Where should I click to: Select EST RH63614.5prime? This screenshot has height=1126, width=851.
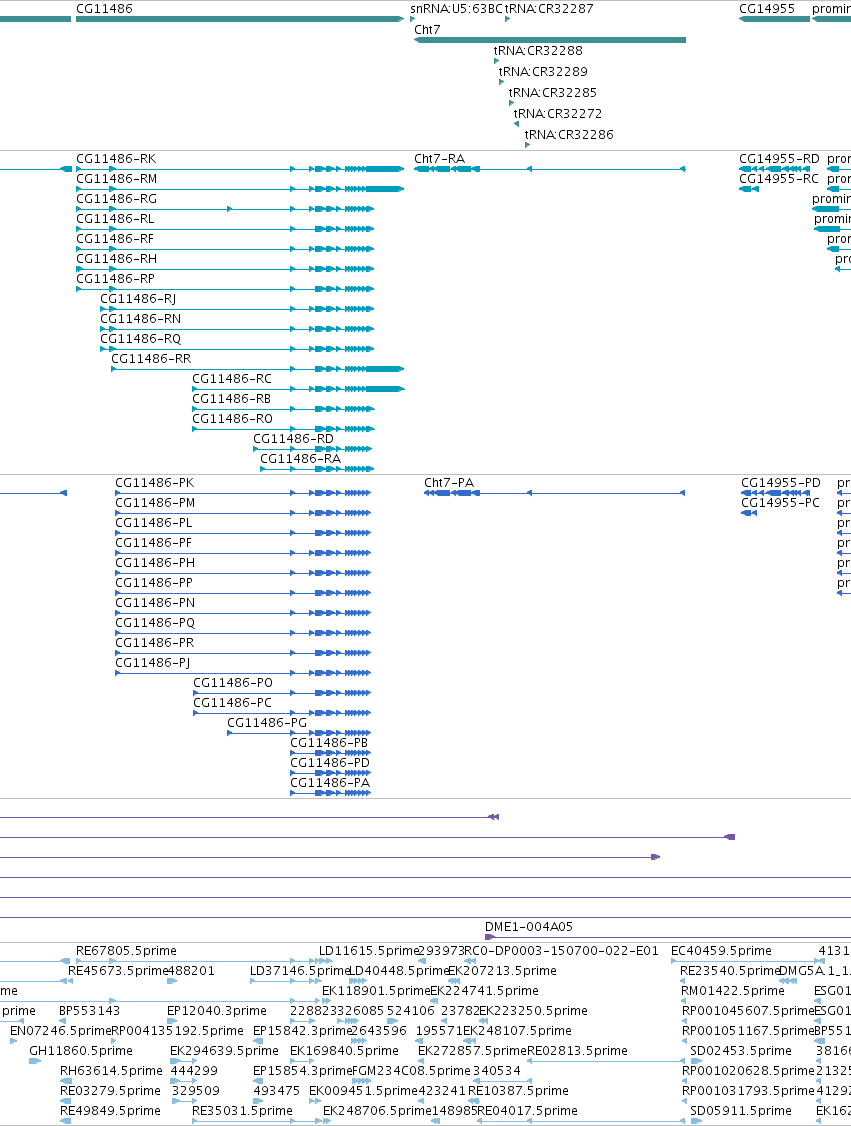(111, 1071)
